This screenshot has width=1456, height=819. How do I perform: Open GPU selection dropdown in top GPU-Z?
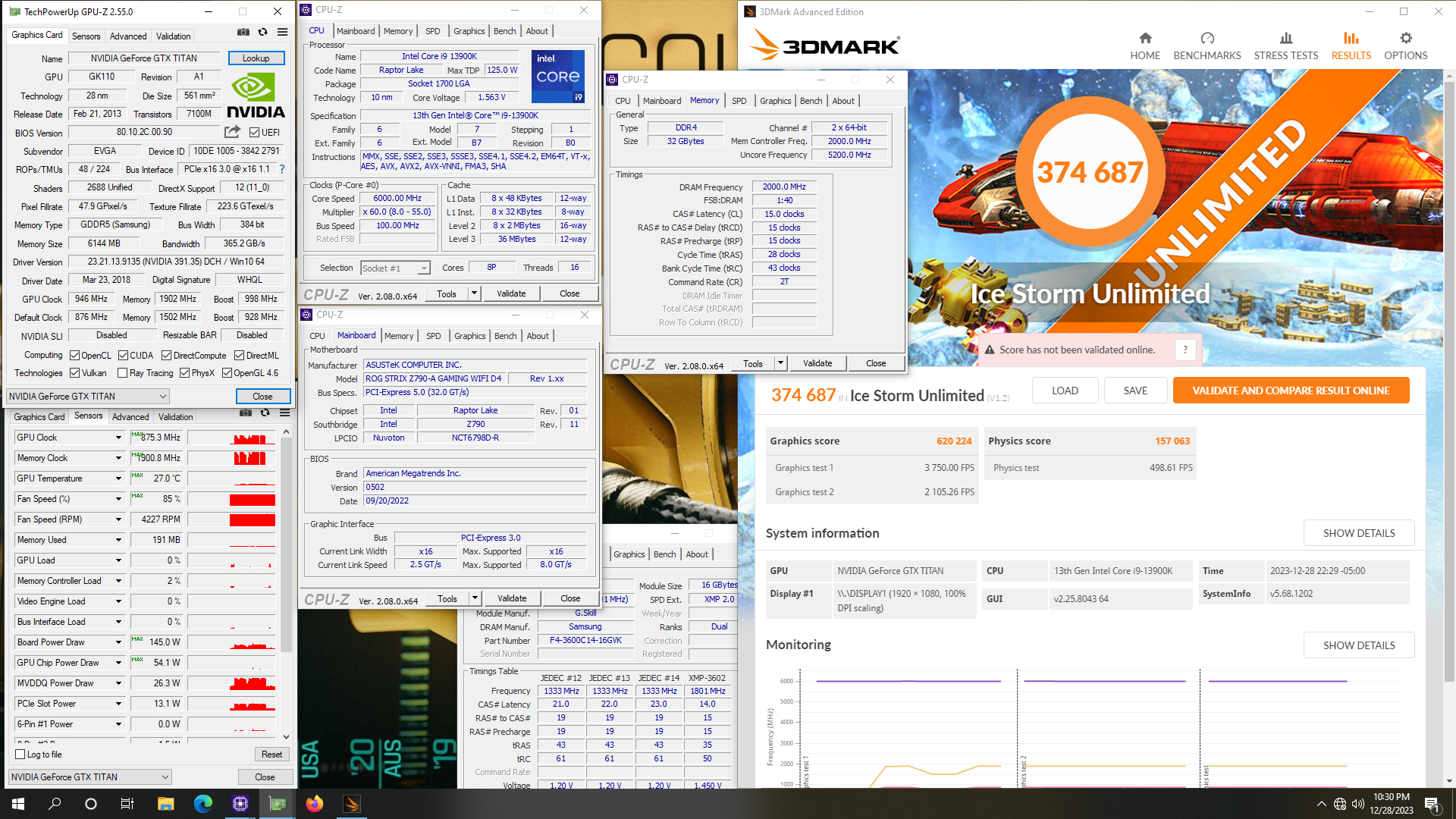(x=88, y=396)
